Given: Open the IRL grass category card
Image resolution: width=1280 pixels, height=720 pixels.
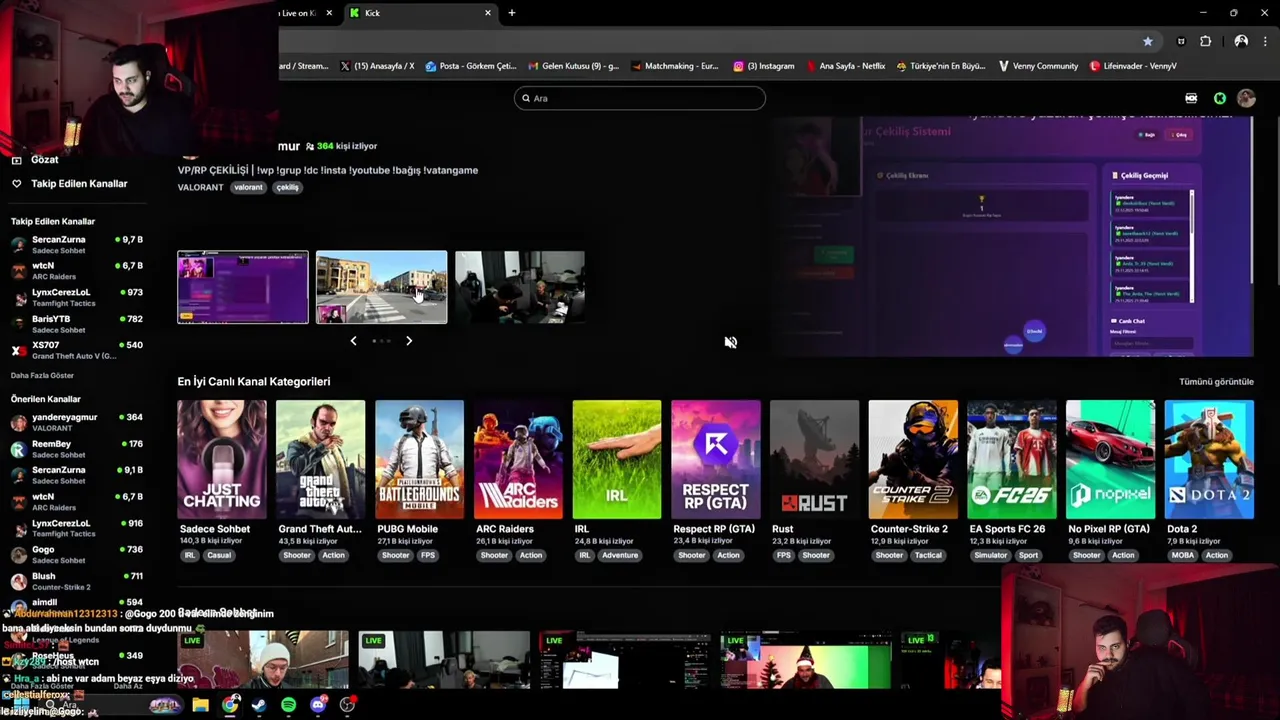Looking at the screenshot, I should (x=617, y=459).
